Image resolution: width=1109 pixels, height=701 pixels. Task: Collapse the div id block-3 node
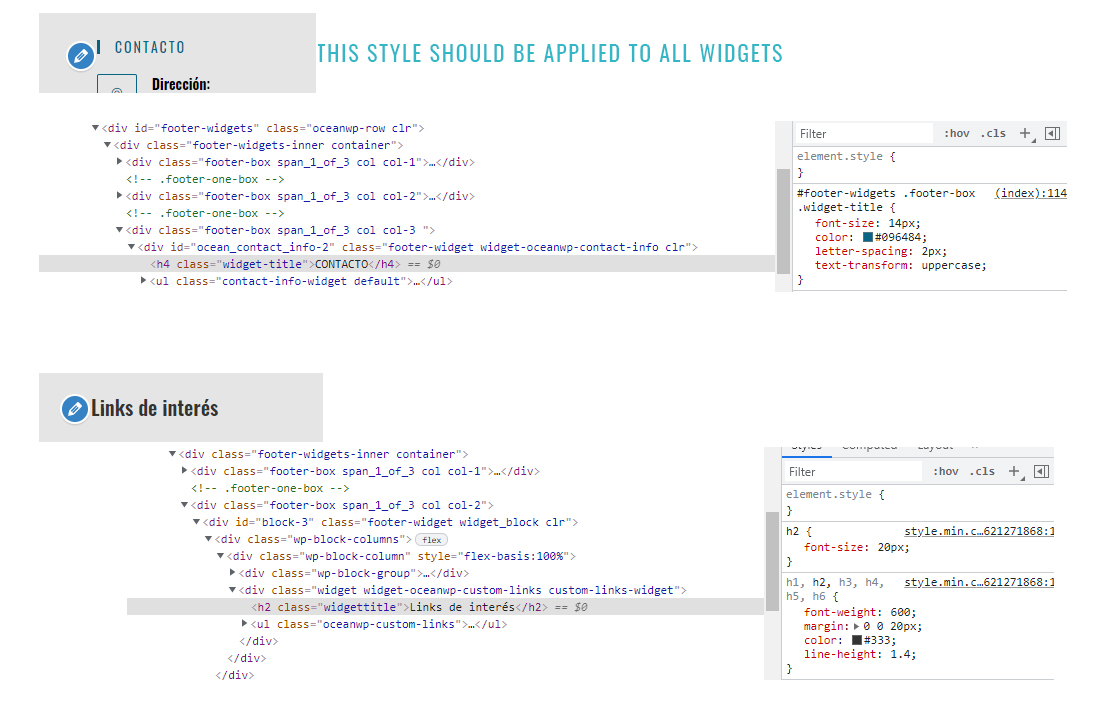[x=197, y=522]
